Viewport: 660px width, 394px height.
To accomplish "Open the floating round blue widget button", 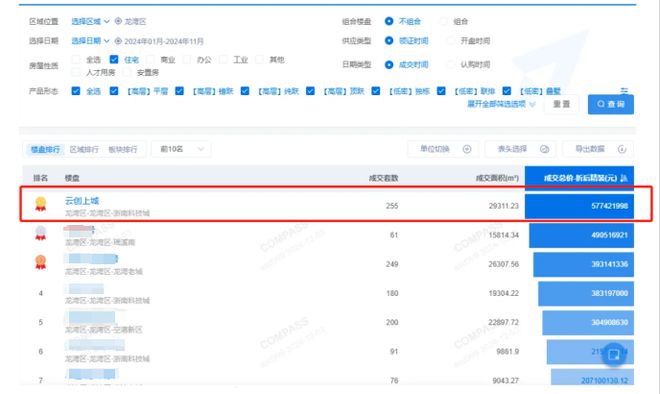I will click(x=614, y=354).
